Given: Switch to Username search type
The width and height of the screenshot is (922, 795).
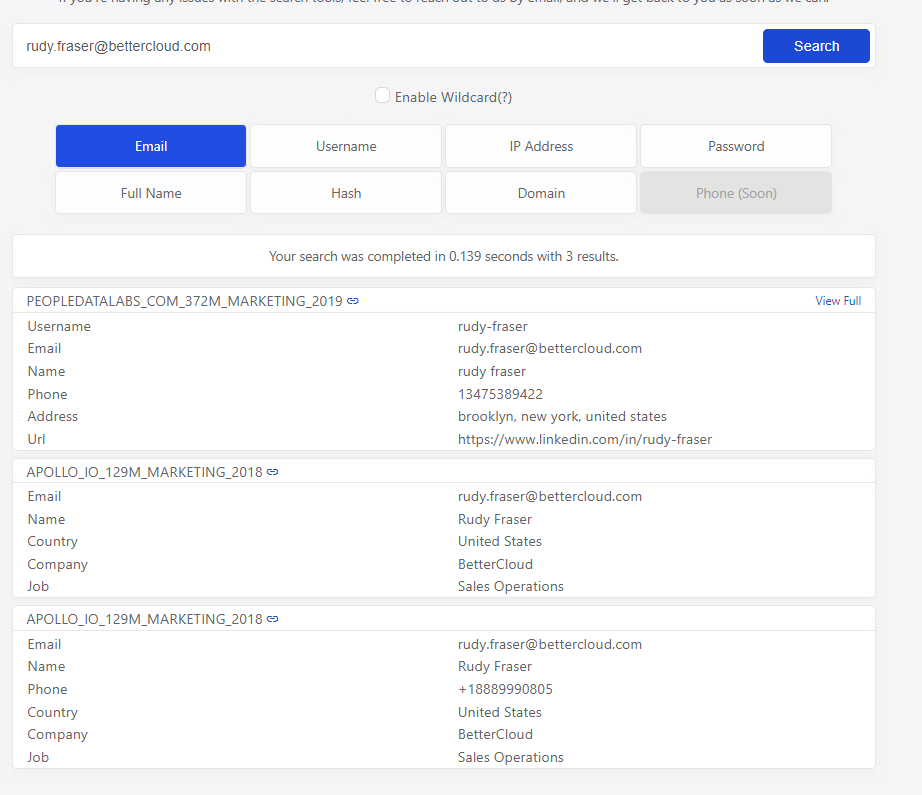Looking at the screenshot, I should (346, 146).
